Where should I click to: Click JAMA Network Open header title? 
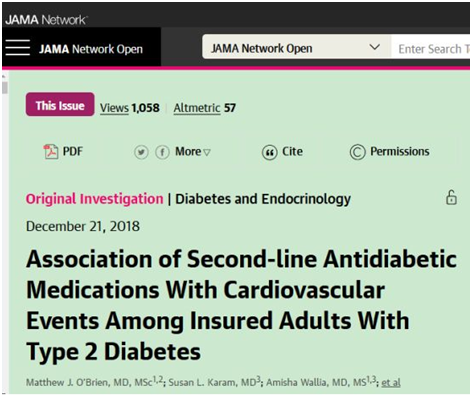point(91,49)
